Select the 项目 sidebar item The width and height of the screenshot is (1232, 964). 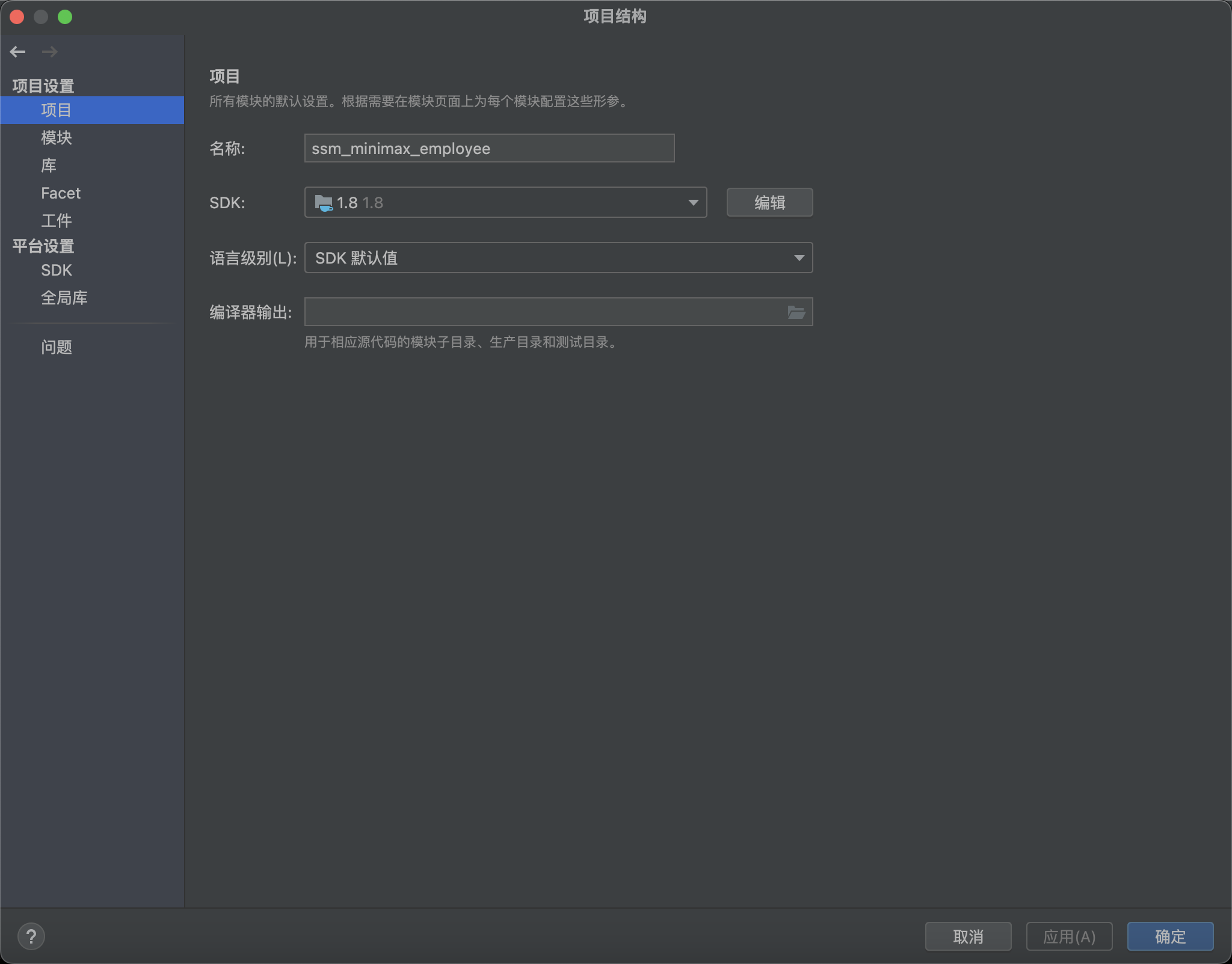(57, 110)
